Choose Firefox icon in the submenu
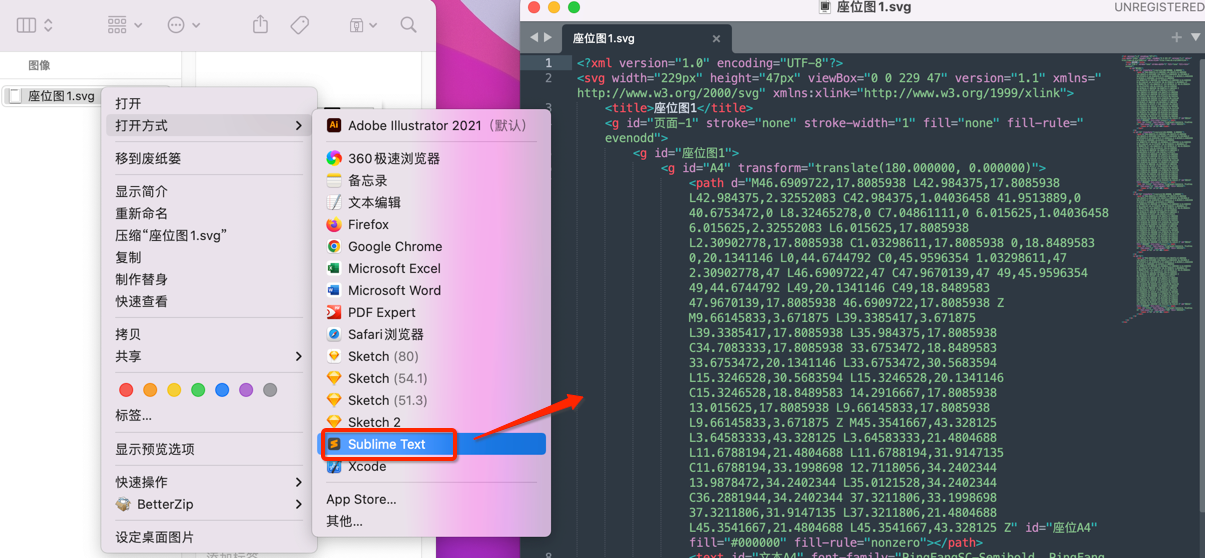The height and width of the screenshot is (558, 1205). pyautogui.click(x=334, y=224)
